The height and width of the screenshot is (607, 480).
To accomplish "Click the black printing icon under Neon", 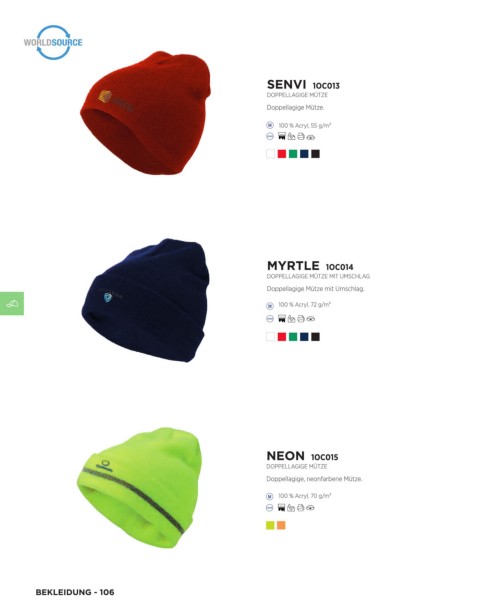I will coord(281,508).
